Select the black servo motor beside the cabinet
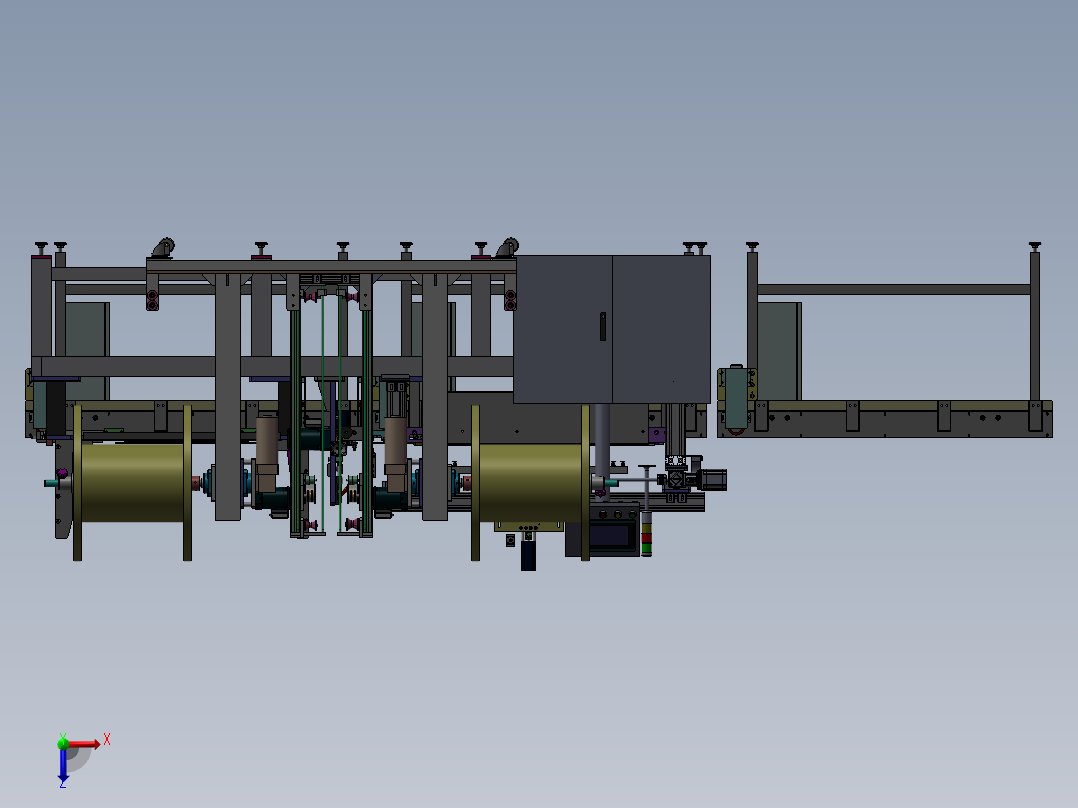This screenshot has width=1078, height=808. coord(714,479)
